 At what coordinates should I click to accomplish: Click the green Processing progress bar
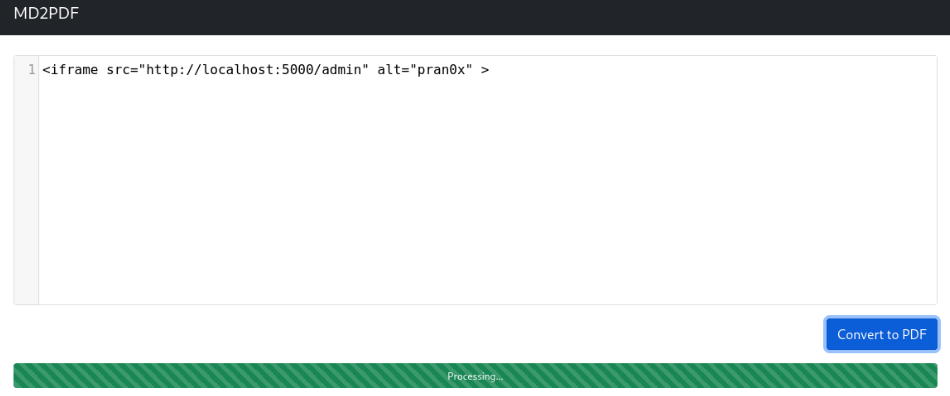pos(475,375)
